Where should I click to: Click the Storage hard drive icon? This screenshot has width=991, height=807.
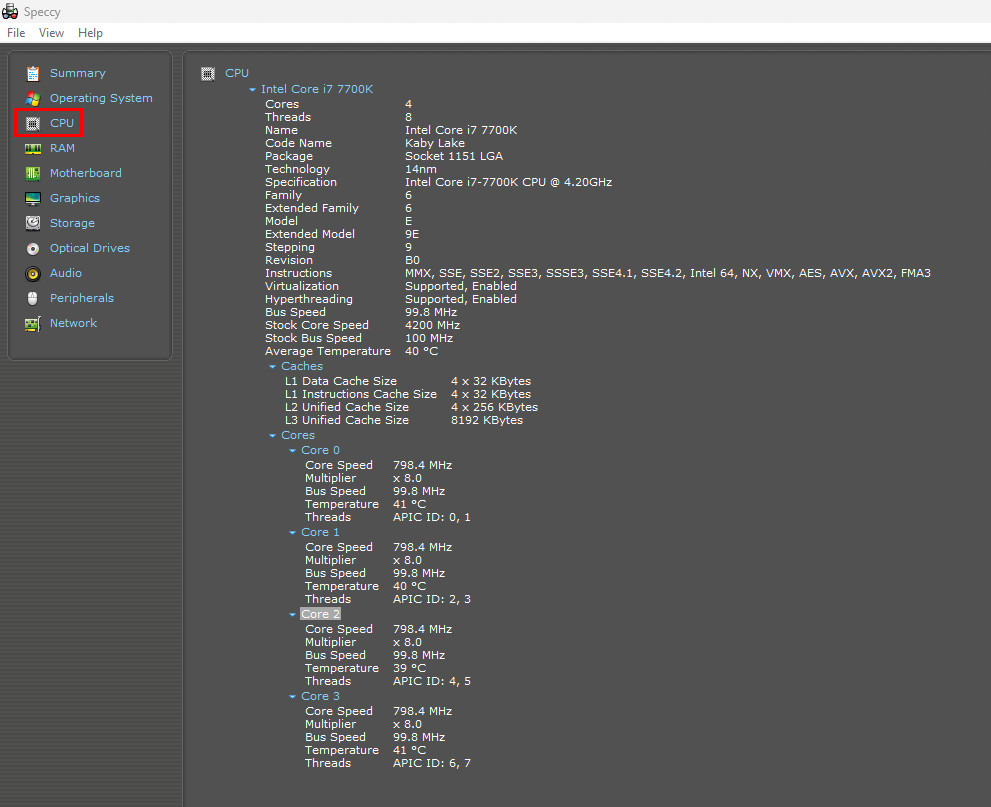[x=33, y=223]
